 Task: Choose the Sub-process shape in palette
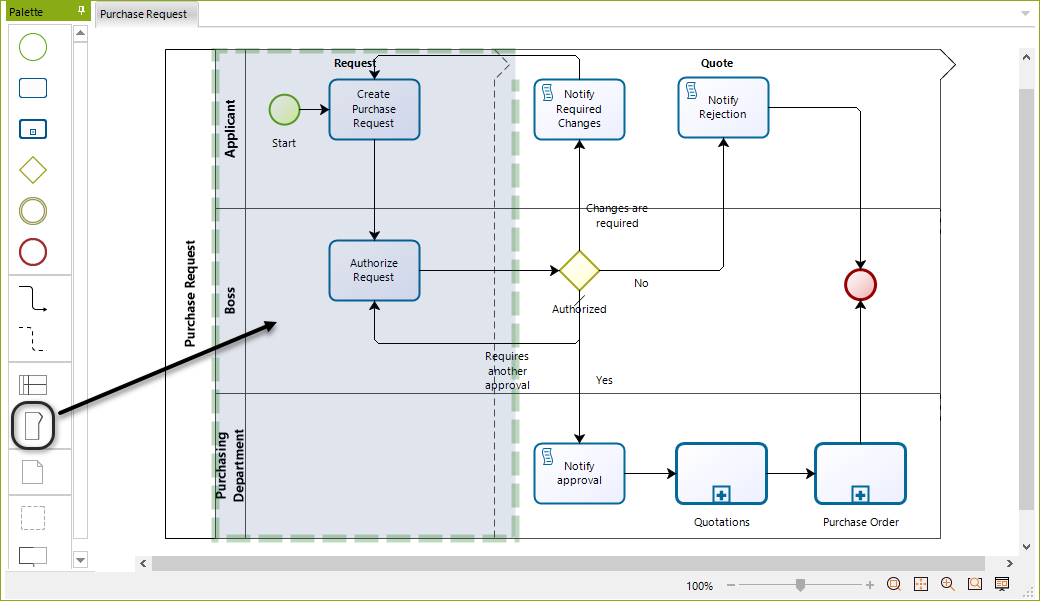(33, 129)
